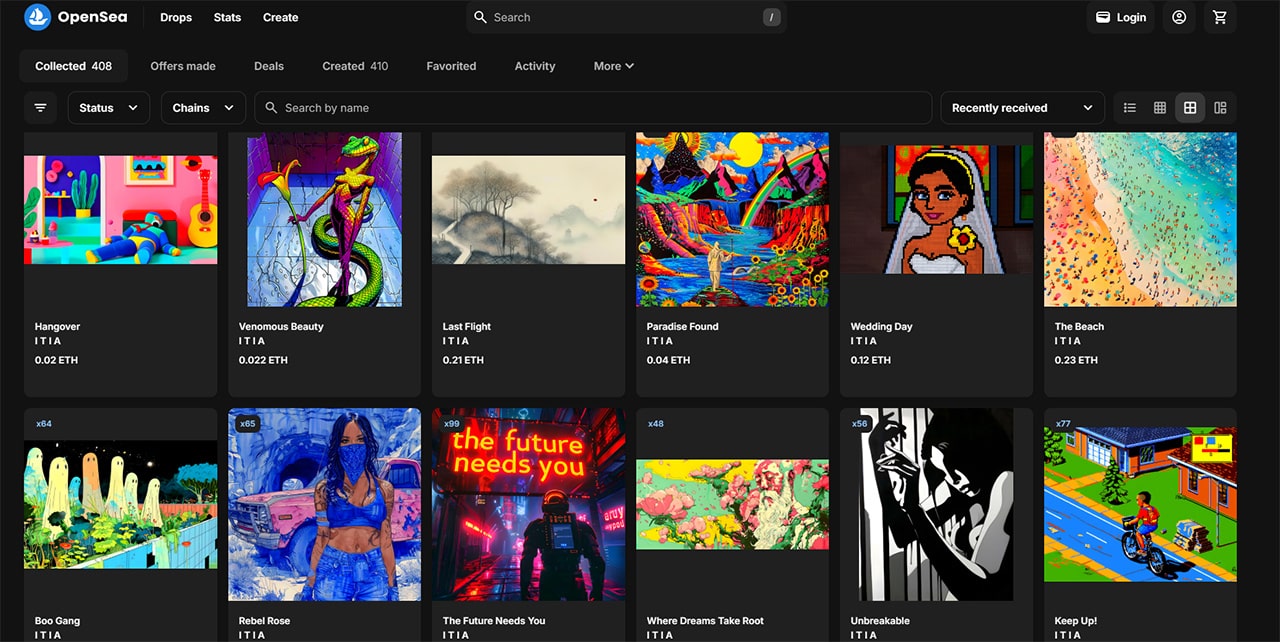Image resolution: width=1280 pixels, height=642 pixels.
Task: Click the 0.022 ETH price
Action: point(263,360)
